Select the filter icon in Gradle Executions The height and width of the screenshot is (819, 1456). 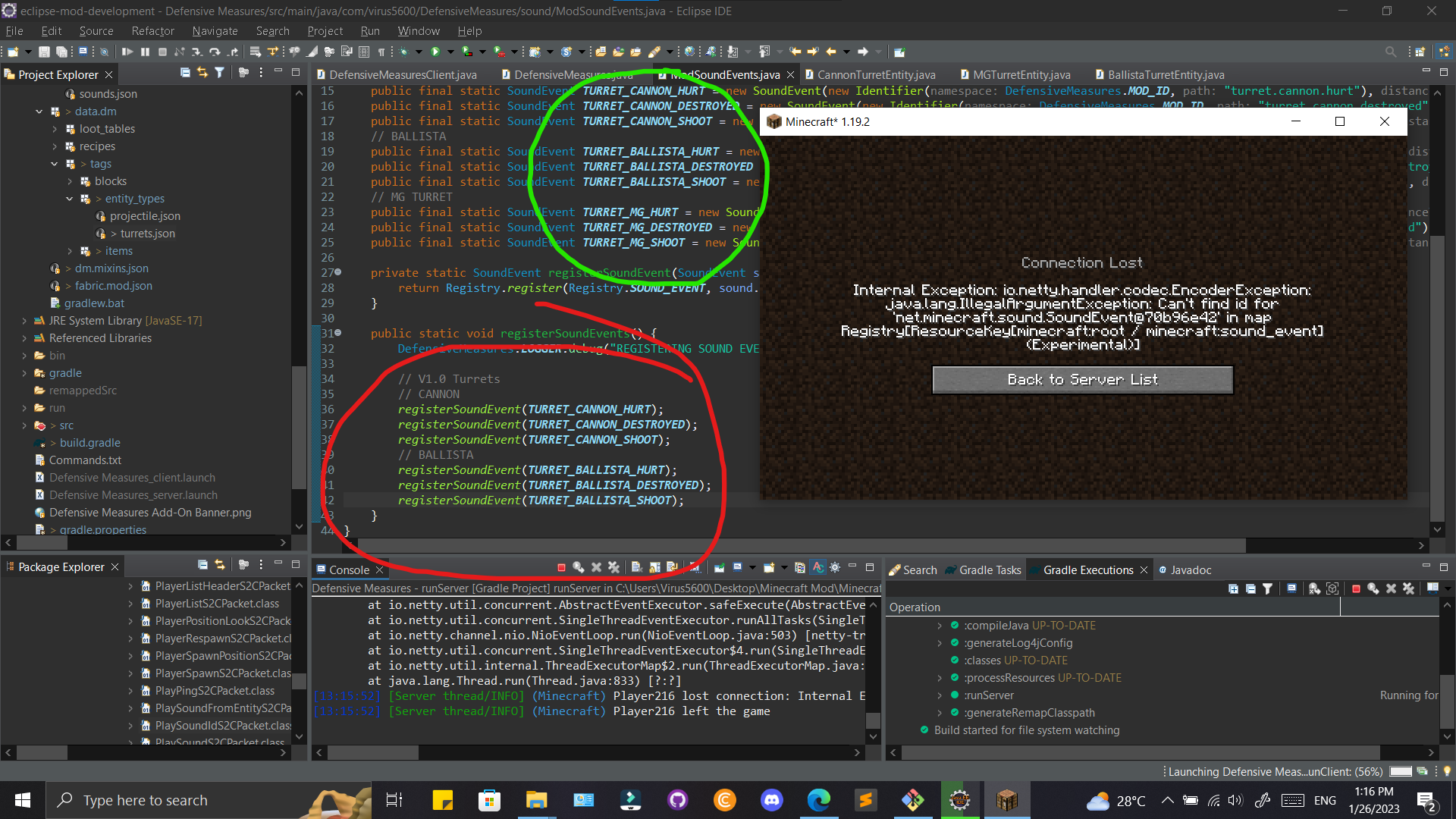(1268, 588)
